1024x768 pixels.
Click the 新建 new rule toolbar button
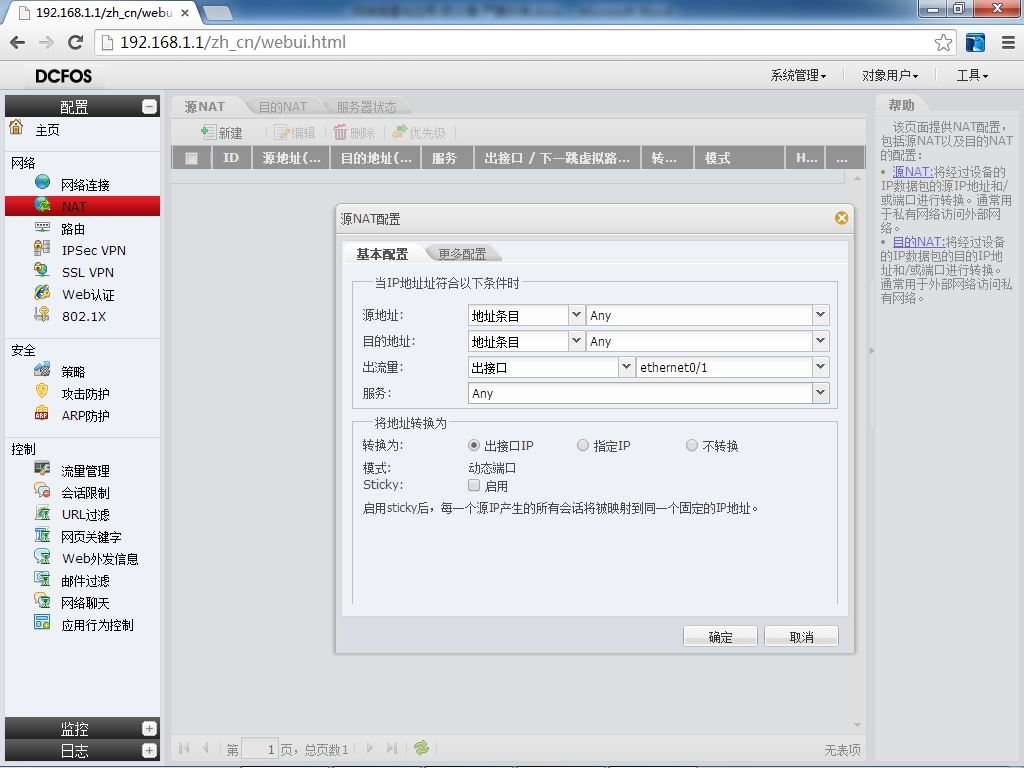tap(222, 133)
